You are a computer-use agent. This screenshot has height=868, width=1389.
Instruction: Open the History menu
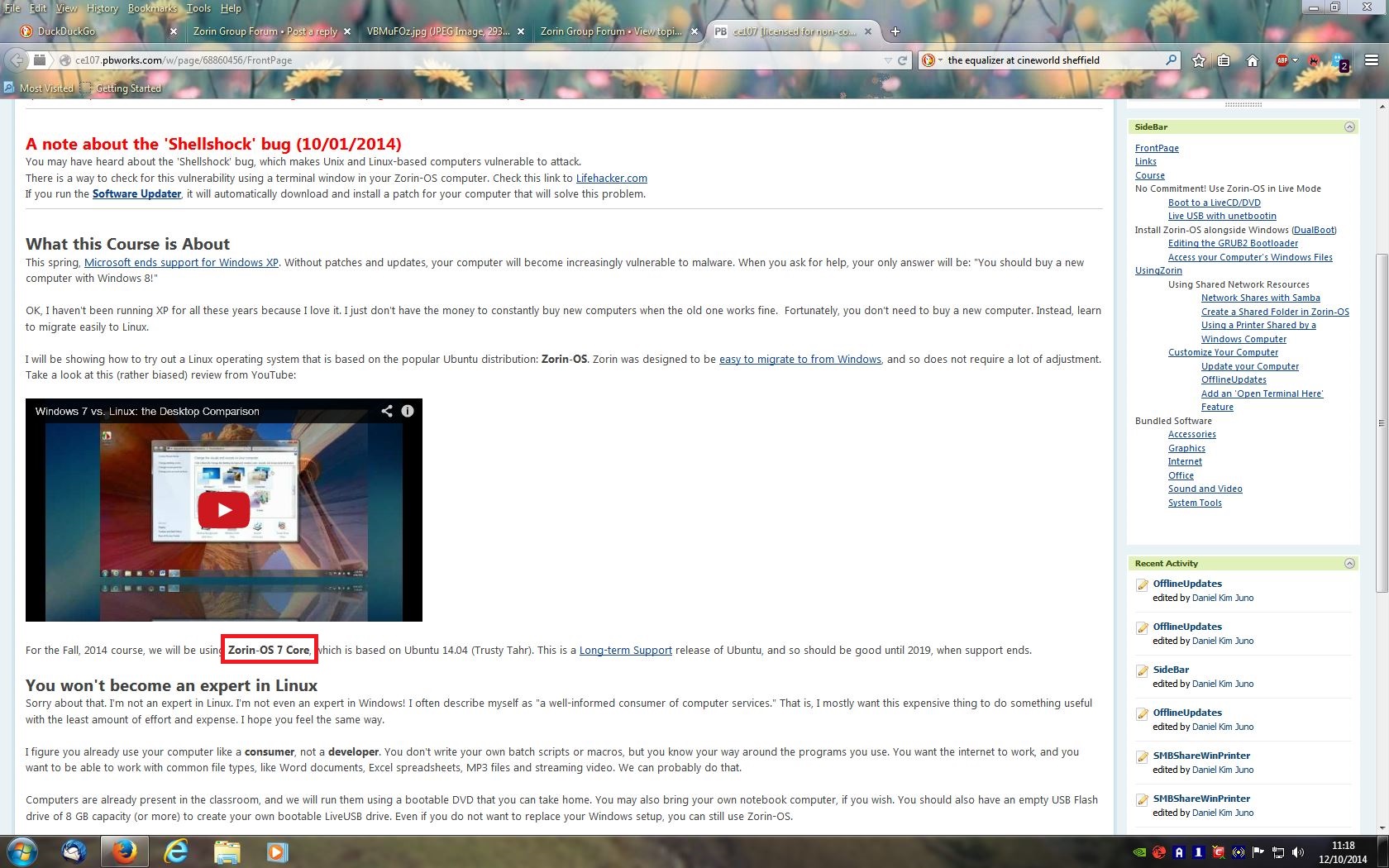tap(103, 8)
